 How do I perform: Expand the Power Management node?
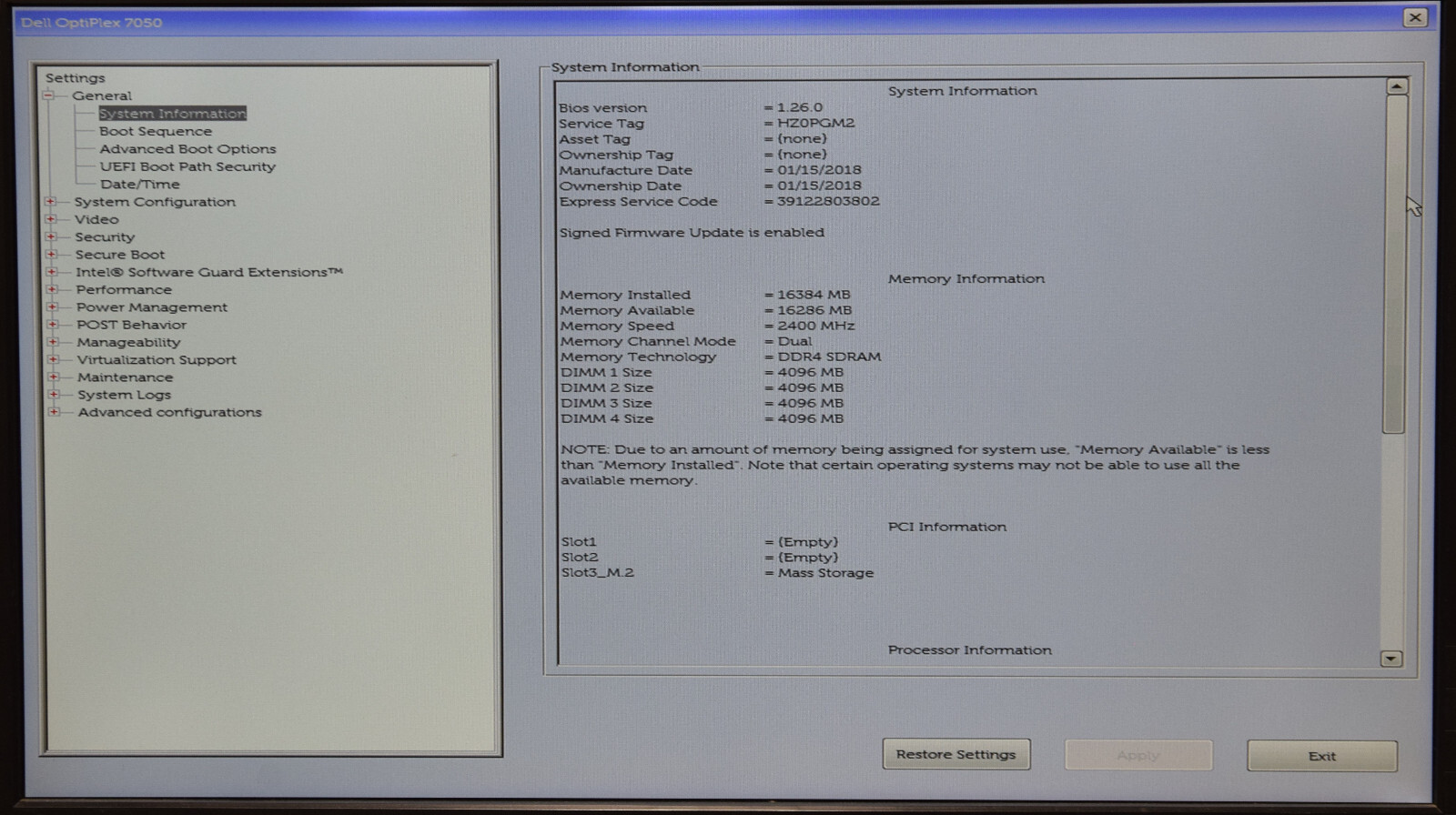(x=53, y=307)
